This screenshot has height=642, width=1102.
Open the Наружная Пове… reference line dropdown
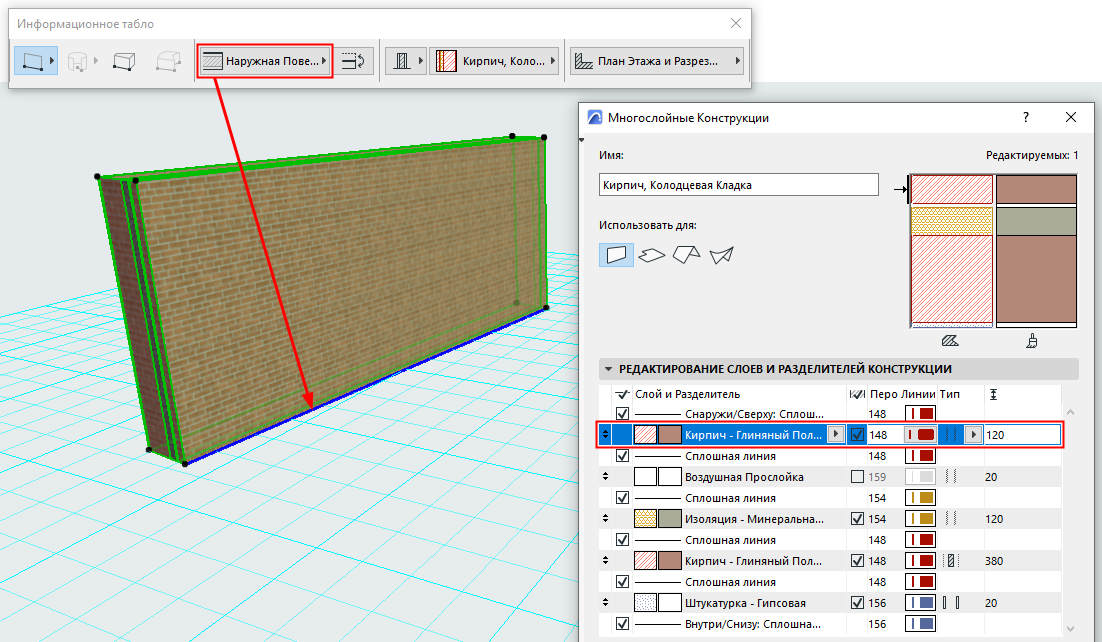(264, 61)
